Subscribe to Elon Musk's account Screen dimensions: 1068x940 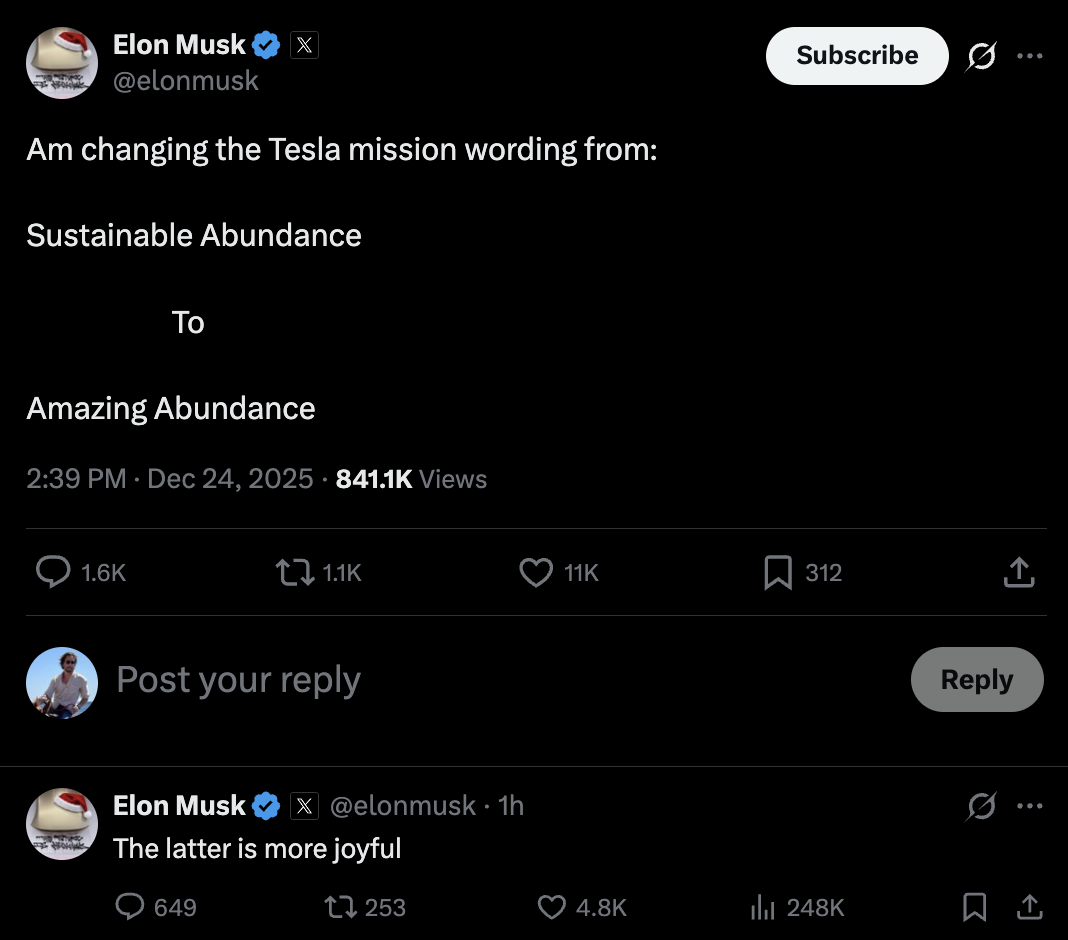(856, 56)
